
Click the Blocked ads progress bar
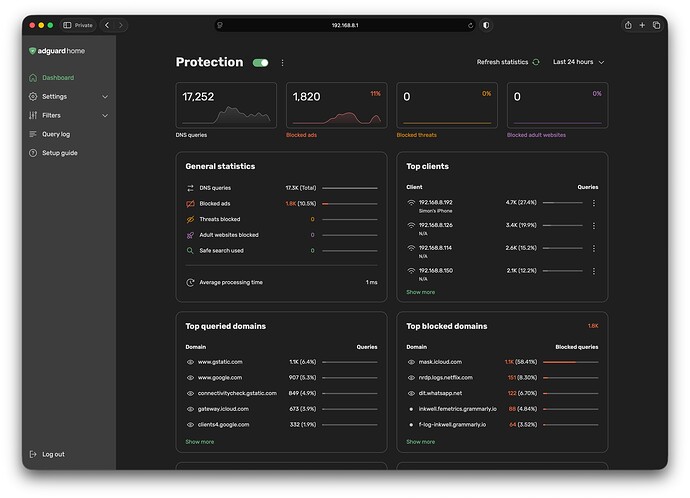350,204
